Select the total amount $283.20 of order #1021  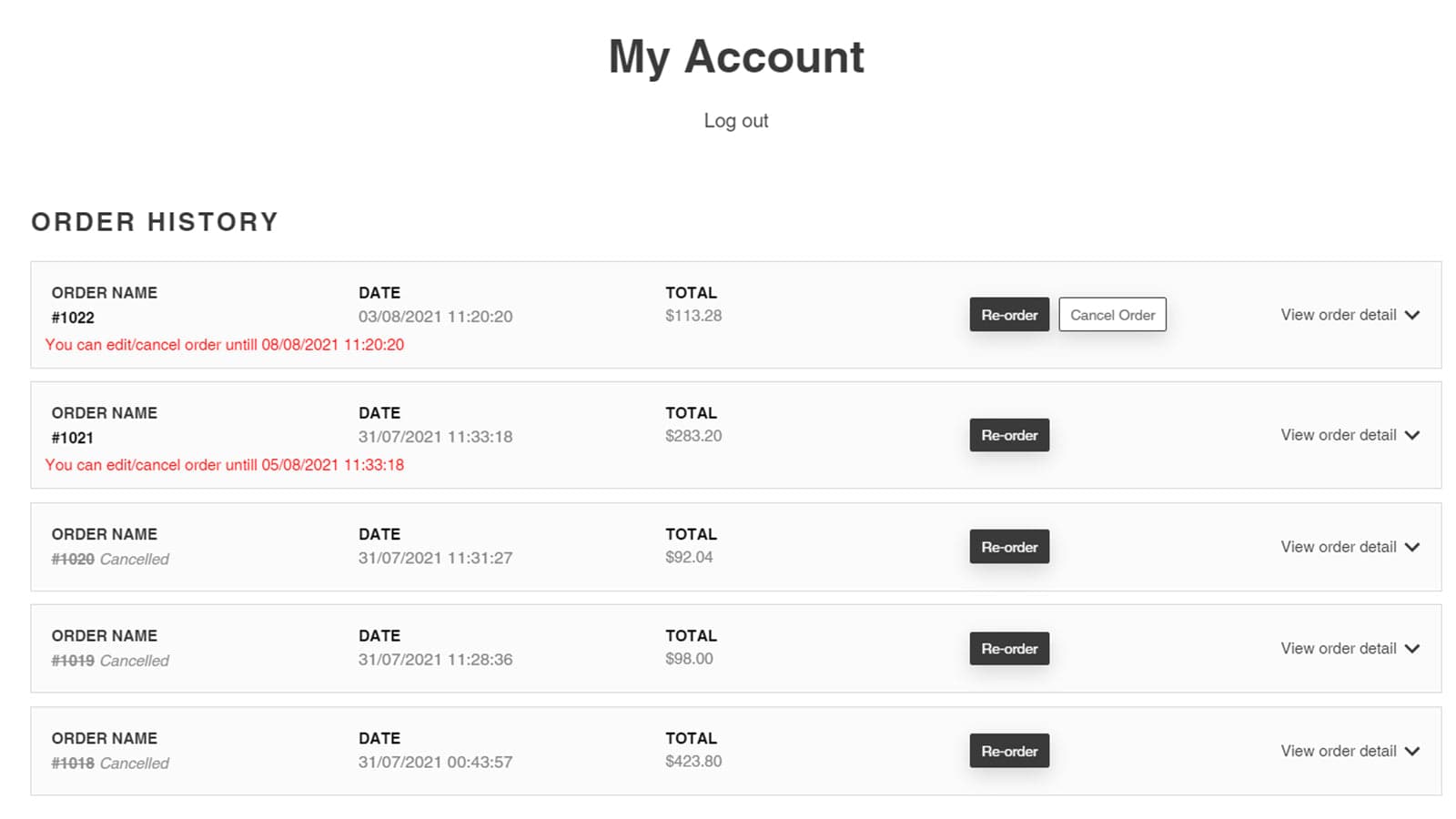(x=693, y=436)
